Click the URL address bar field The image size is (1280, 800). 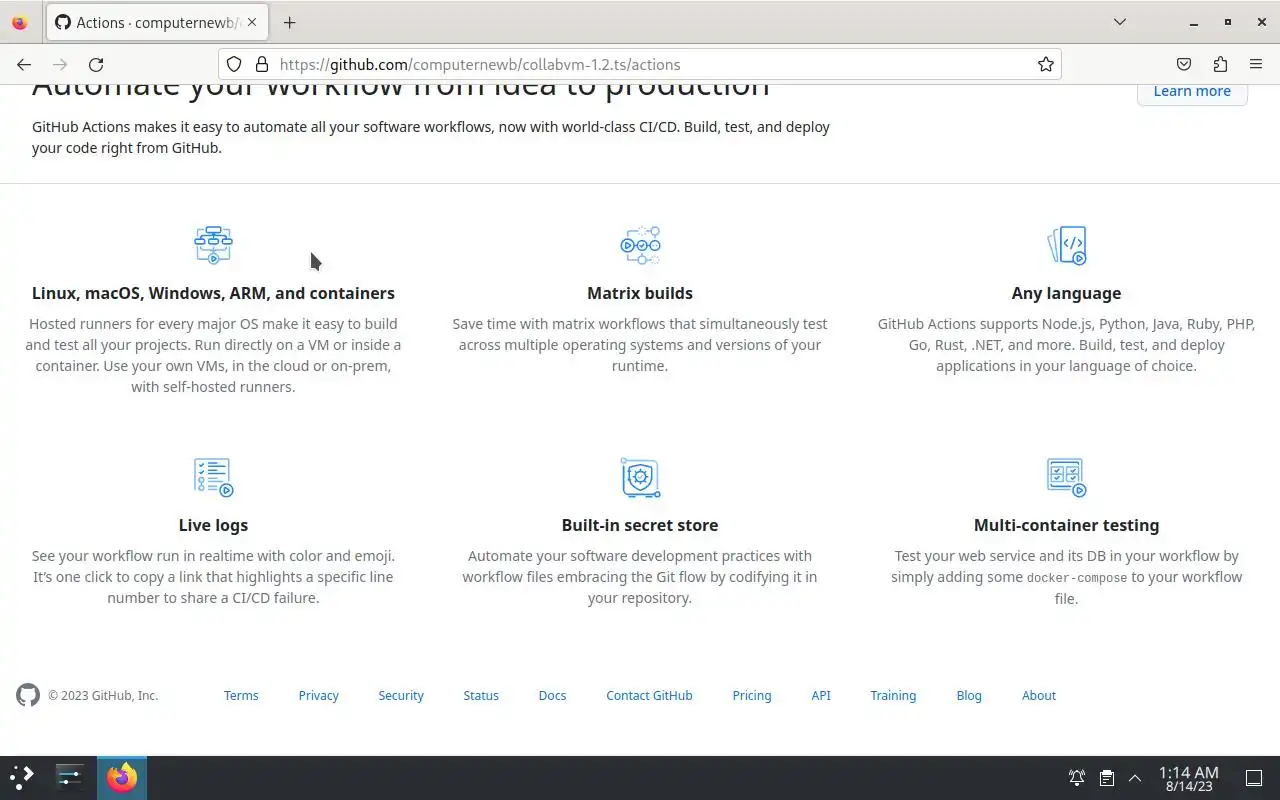pos(640,64)
